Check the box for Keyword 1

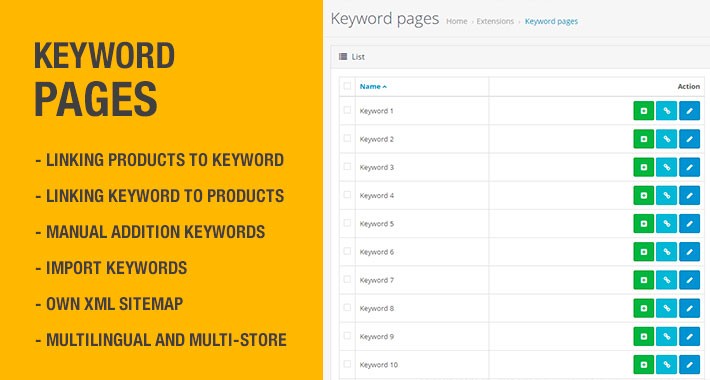347,110
